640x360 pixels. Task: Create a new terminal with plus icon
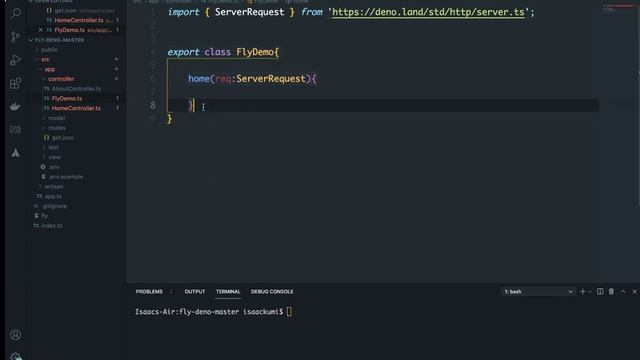click(582, 291)
